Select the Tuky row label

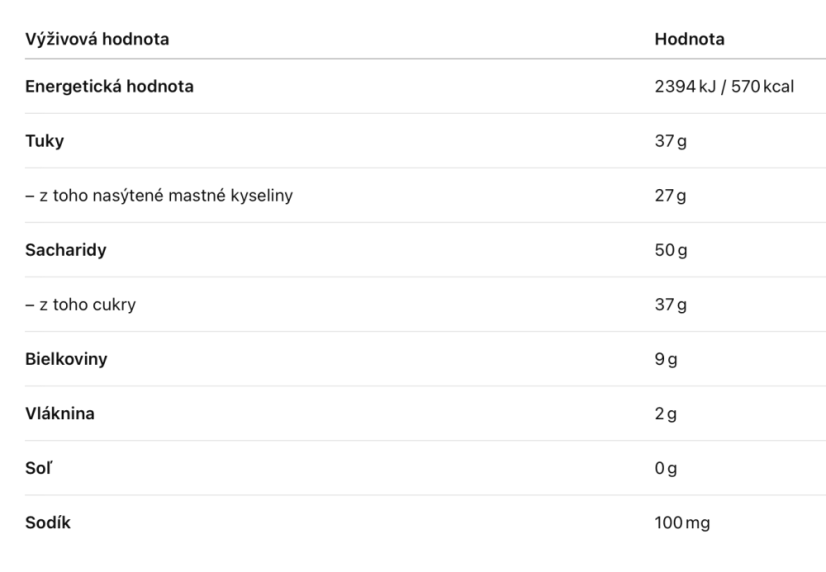point(44,141)
